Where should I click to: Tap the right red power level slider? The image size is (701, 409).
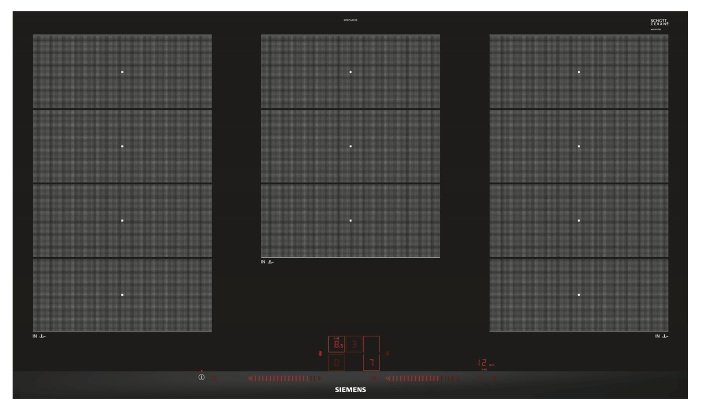(x=422, y=379)
